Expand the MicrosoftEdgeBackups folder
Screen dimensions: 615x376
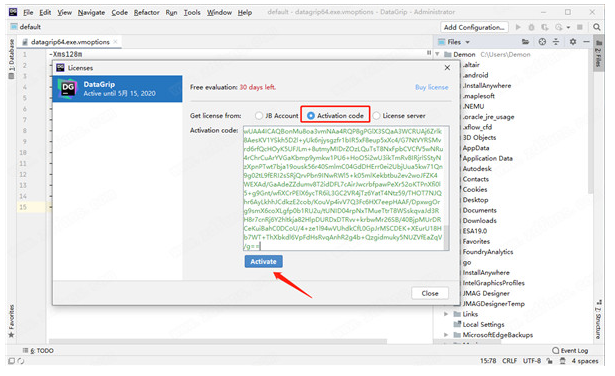click(446, 335)
